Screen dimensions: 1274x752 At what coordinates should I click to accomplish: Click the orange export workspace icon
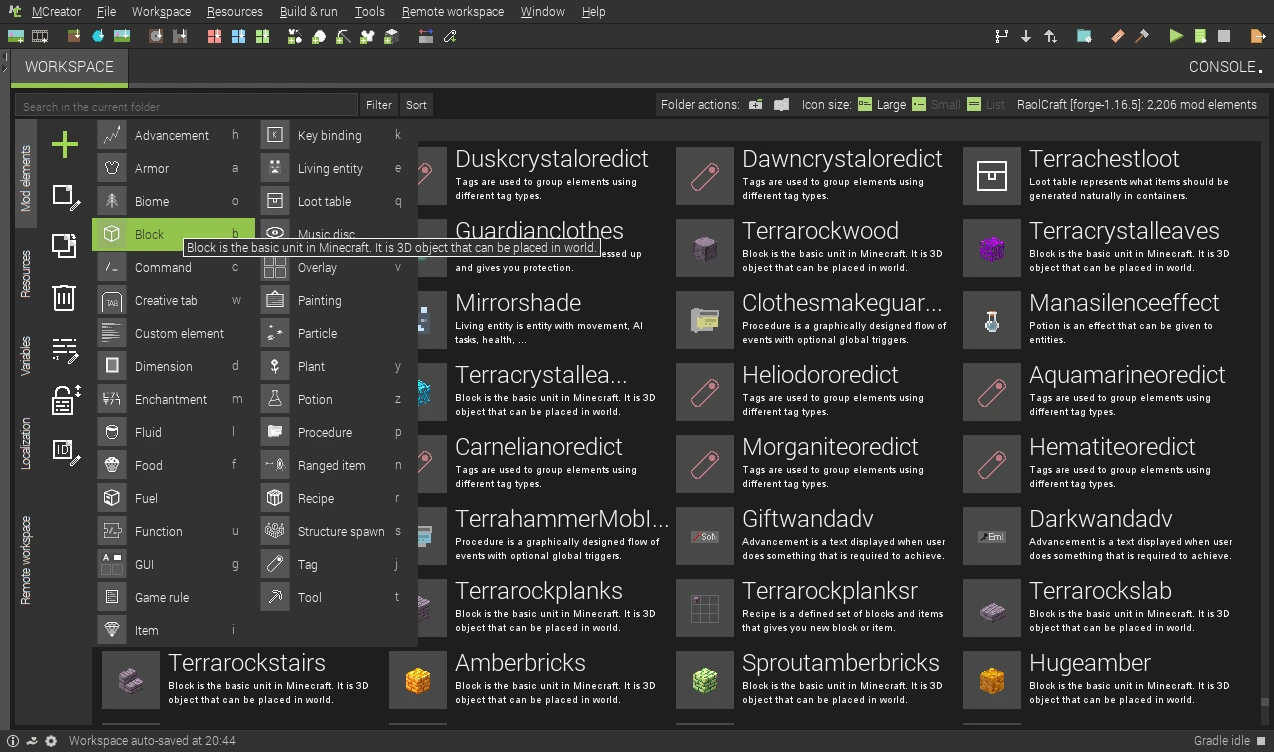click(x=1258, y=36)
